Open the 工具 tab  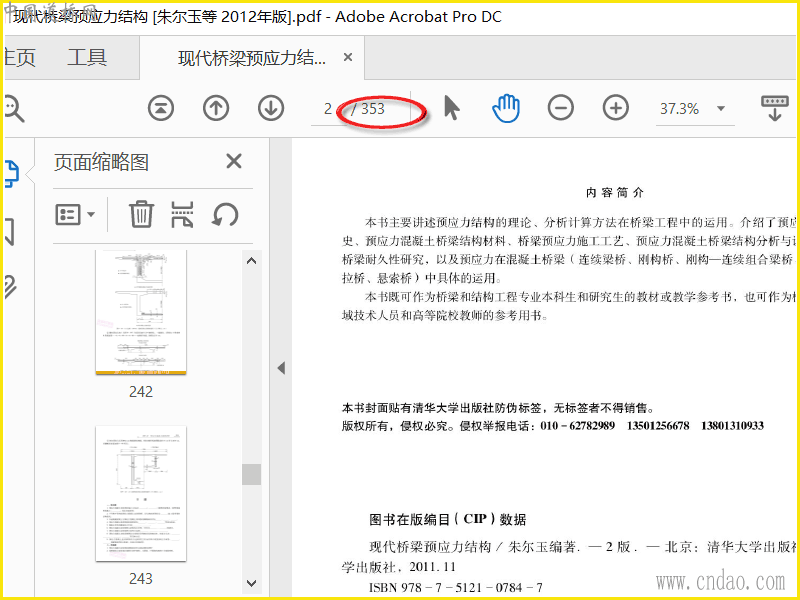(x=87, y=57)
